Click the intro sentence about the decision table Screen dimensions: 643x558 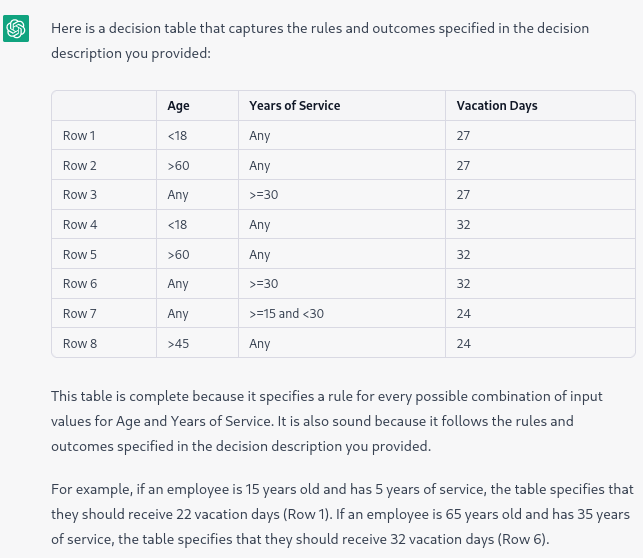[320, 41]
